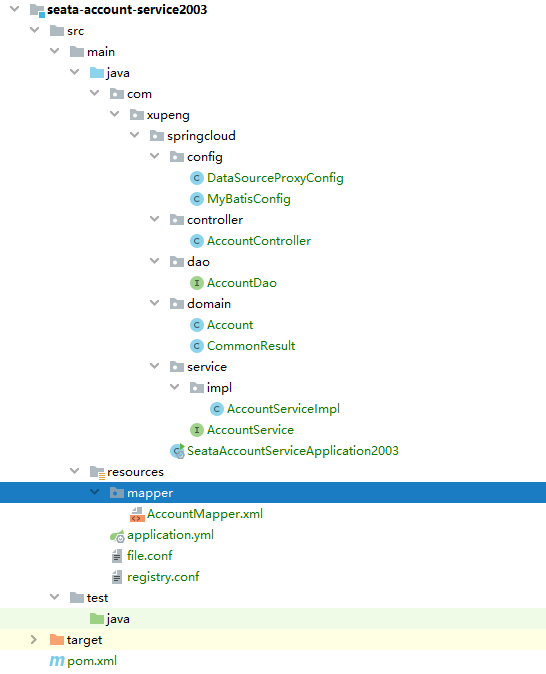Collapse the service package
Viewport: 546px width, 674px height.
pyautogui.click(x=155, y=366)
